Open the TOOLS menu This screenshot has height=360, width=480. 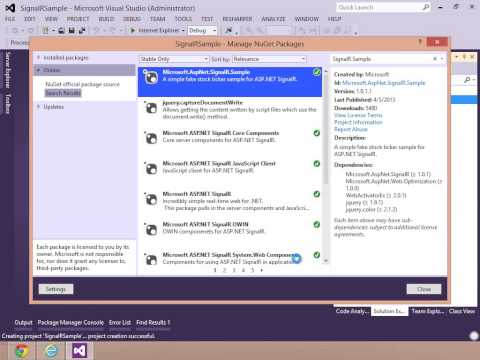183,19
